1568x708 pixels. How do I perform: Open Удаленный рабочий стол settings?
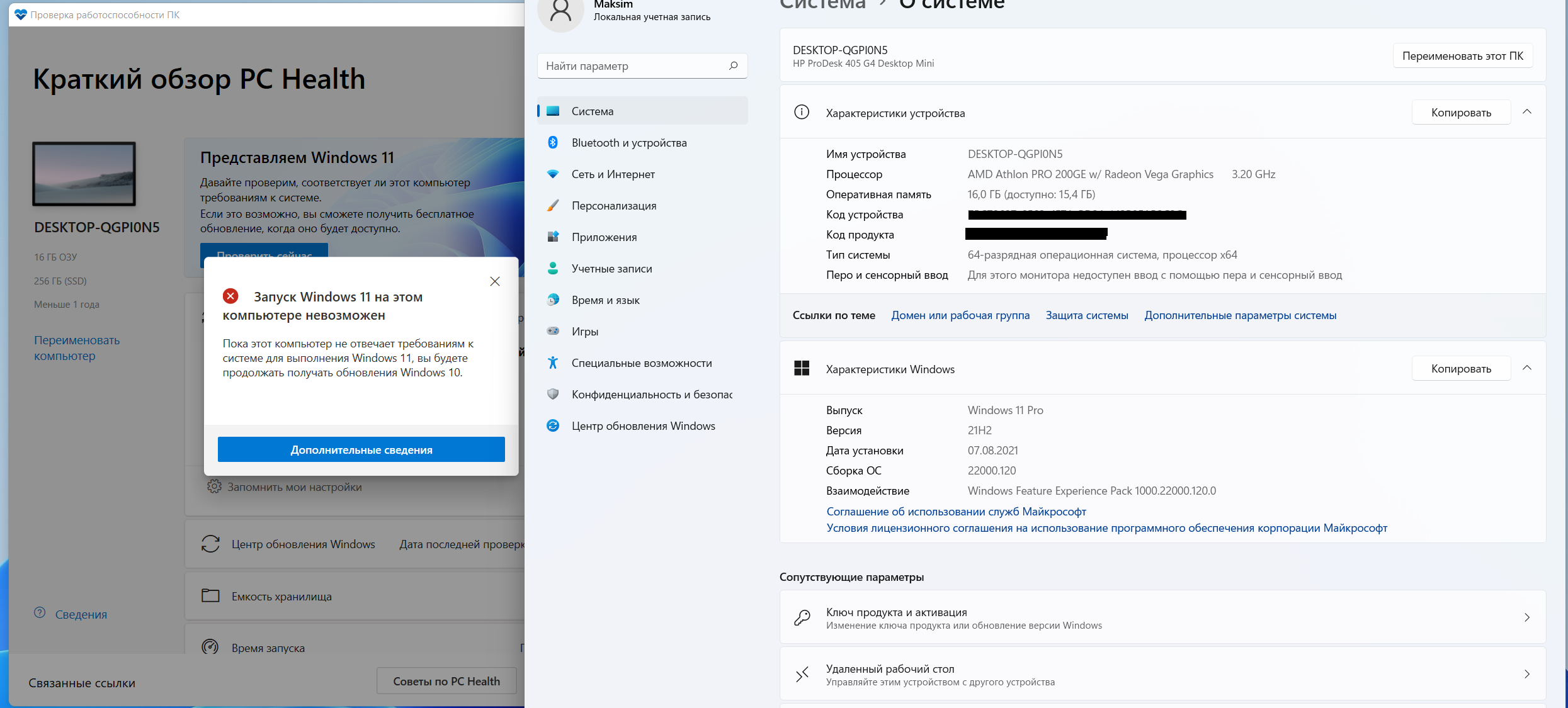click(x=1162, y=673)
